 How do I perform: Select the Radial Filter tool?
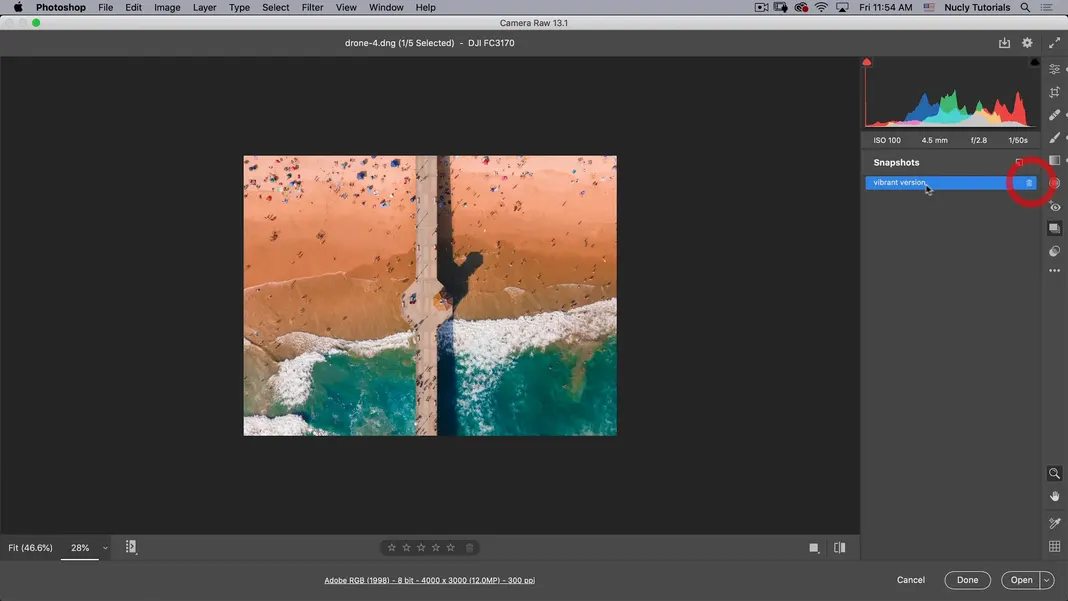click(1054, 183)
